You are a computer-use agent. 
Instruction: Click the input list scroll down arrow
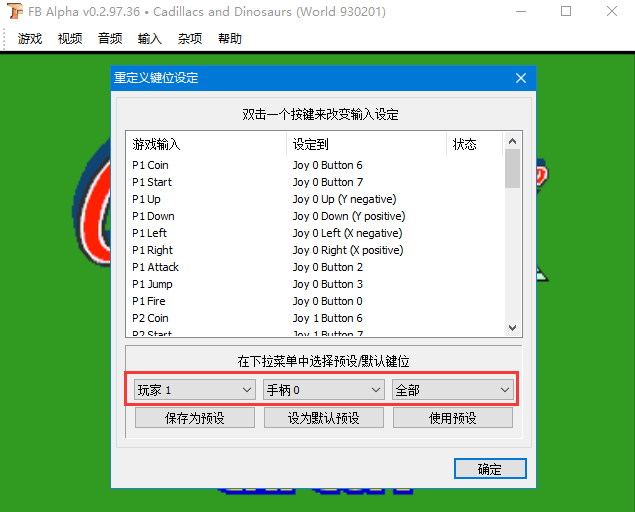click(x=512, y=327)
